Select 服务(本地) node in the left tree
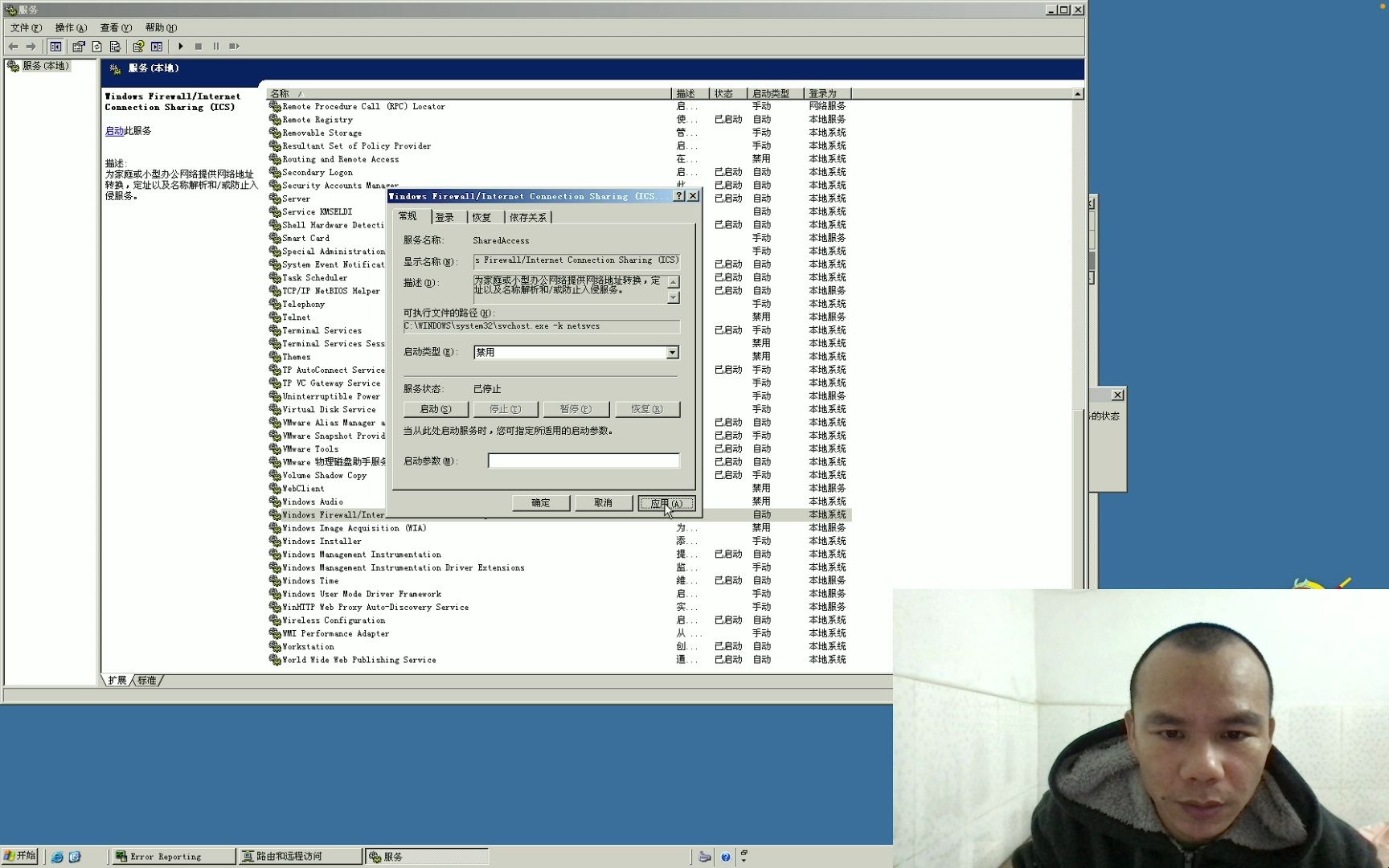Screen dimensions: 1389x868 tap(46, 66)
